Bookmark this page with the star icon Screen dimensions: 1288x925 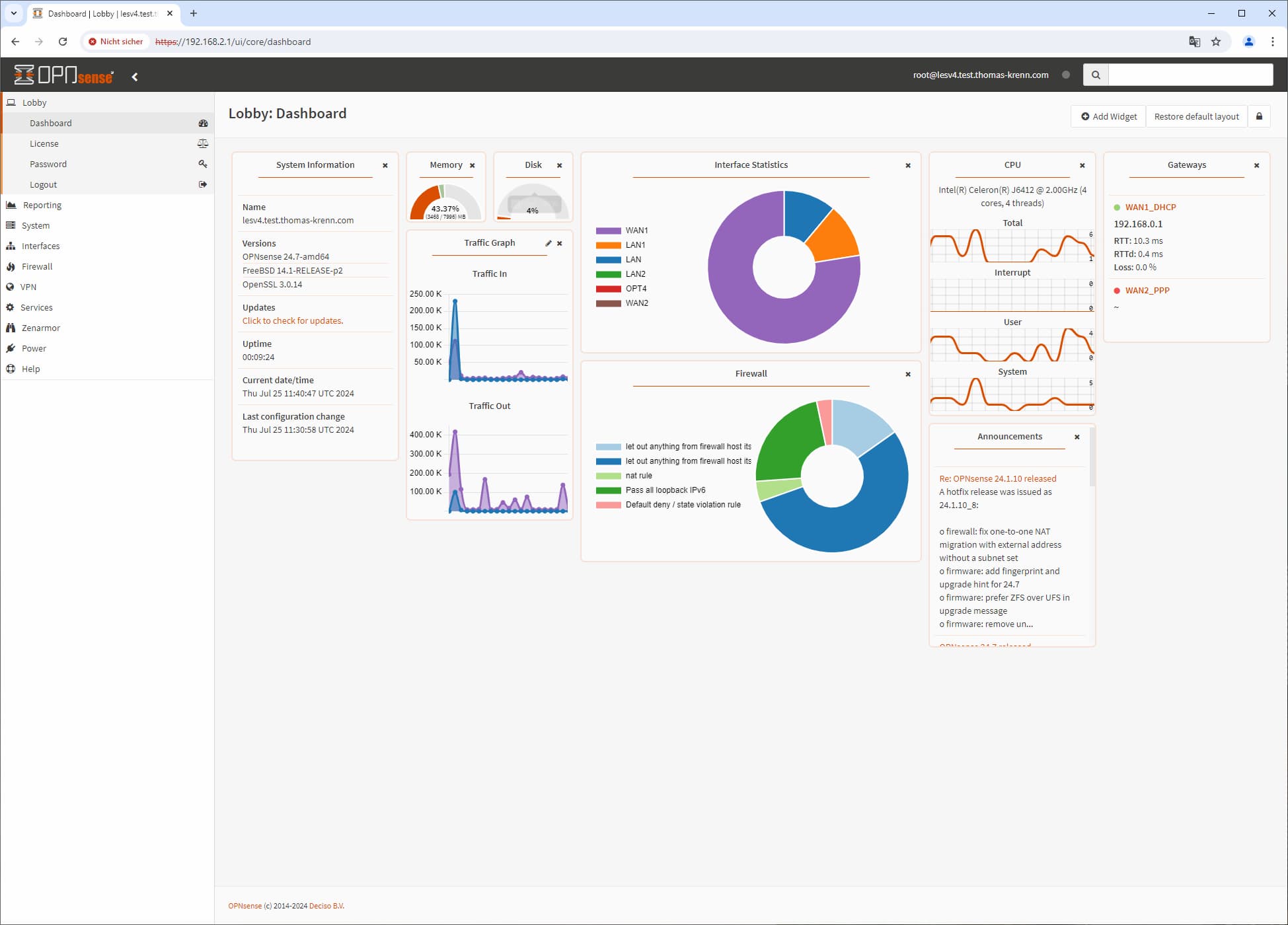click(1216, 42)
